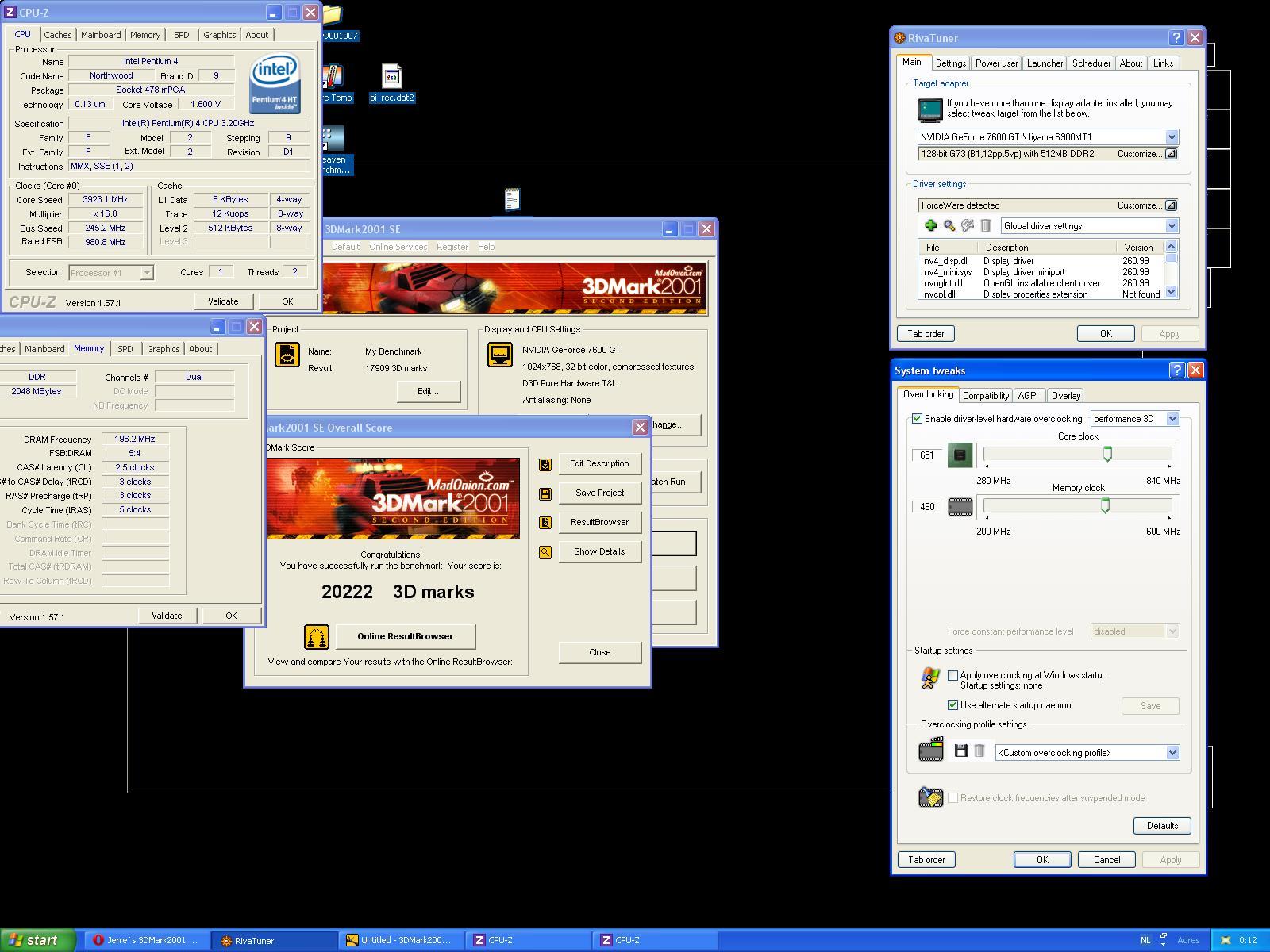Click the green plus add icon in RivaTuner
The height and width of the screenshot is (952, 1270).
(930, 226)
